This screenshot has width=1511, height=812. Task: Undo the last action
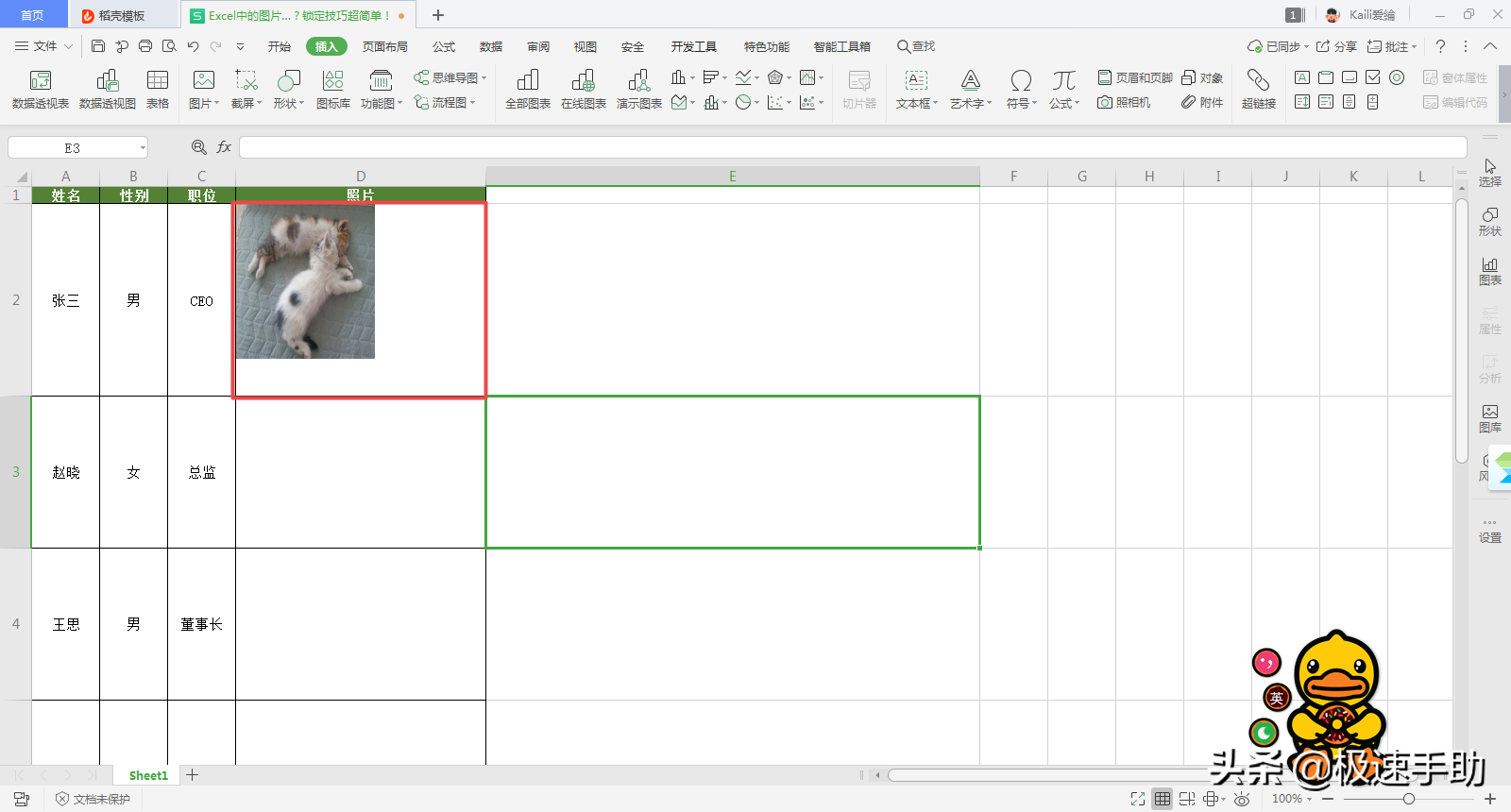click(x=193, y=45)
